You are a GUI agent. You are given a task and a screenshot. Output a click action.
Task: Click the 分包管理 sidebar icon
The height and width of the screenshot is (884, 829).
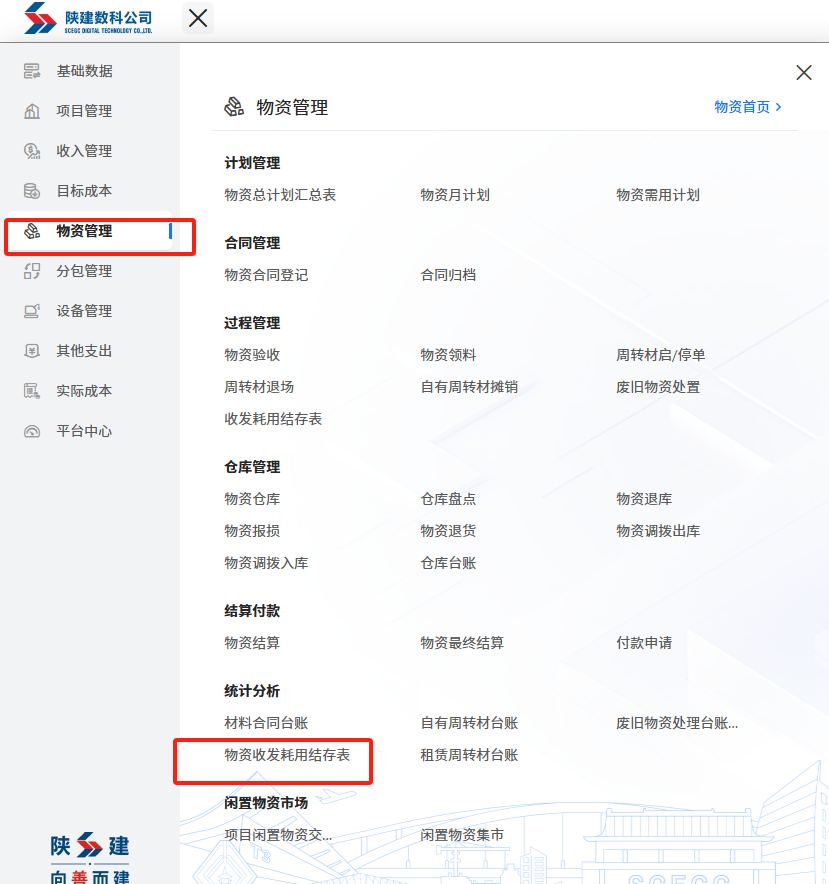coord(32,271)
